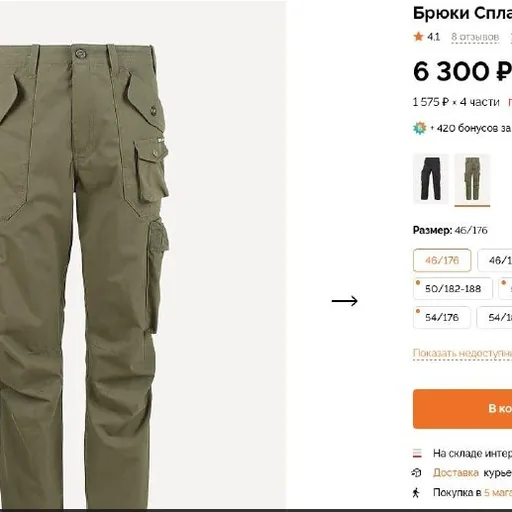Choose the second 46 size option
Viewport: 512px width, 512px height.
pos(495,260)
